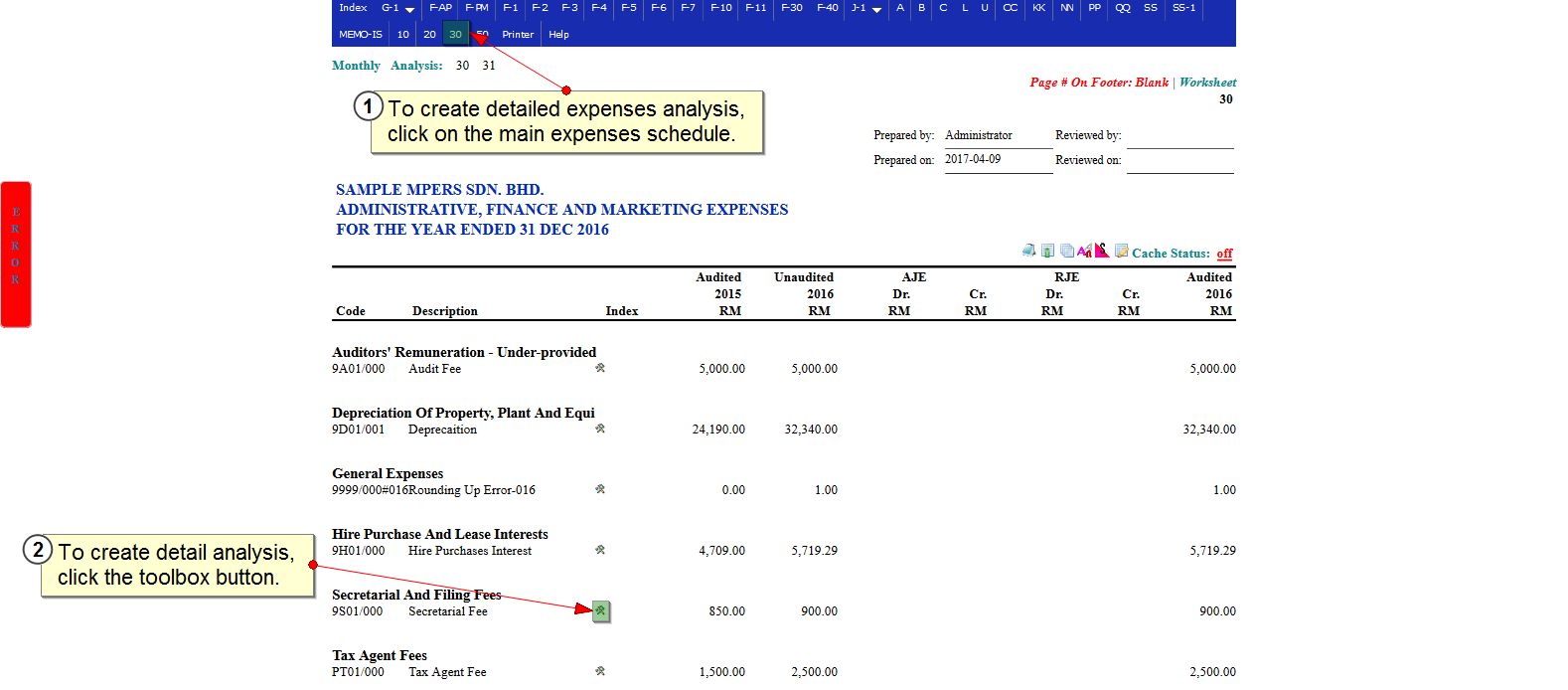Screen dimensions: 1568x690
Task: Click the red ERROR side tab
Action: coord(16,254)
